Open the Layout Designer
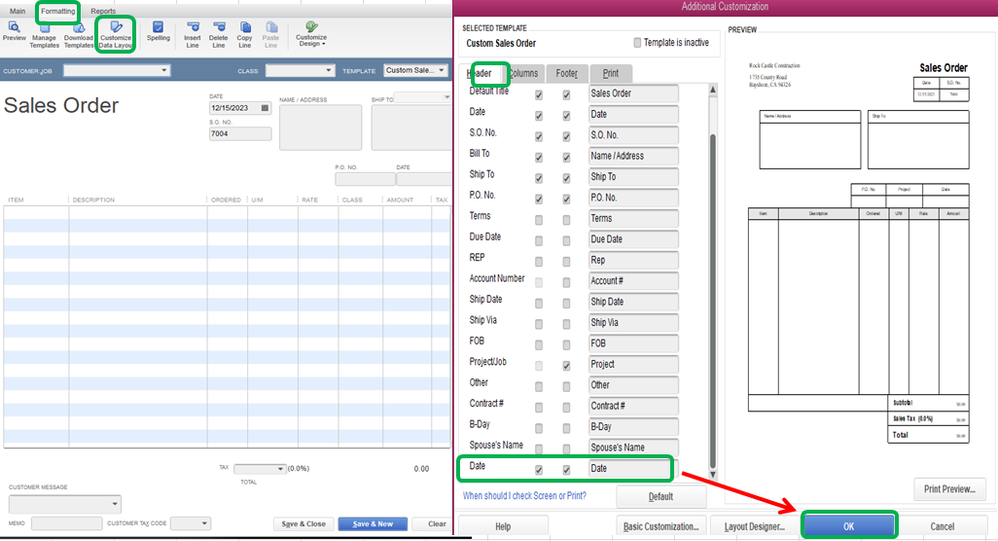Screen dimensions: 998x541 point(754,526)
